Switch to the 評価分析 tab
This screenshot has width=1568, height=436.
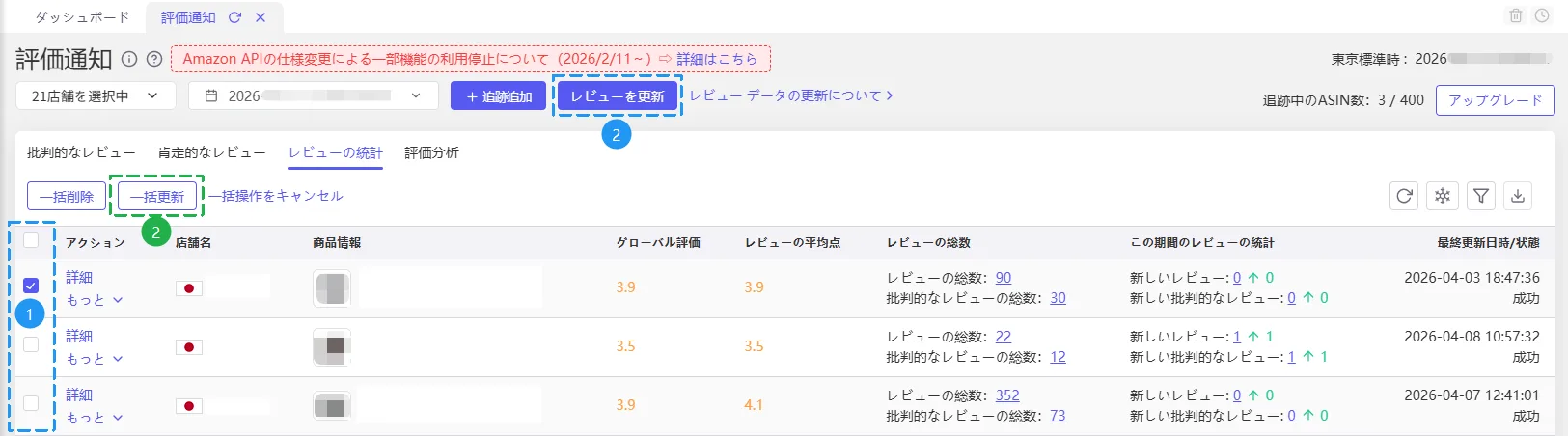(x=431, y=152)
